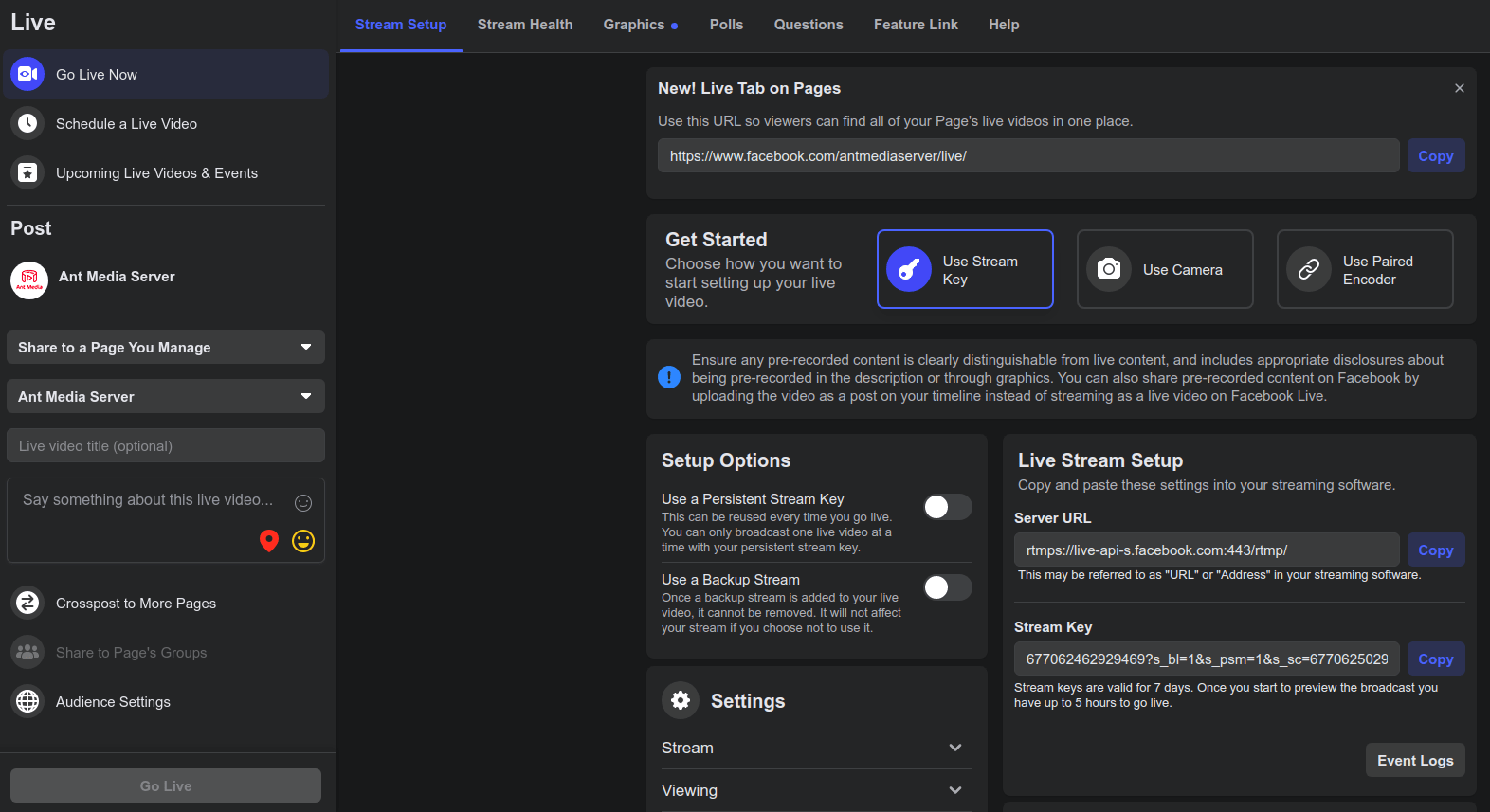1490x812 pixels.
Task: Click the Stream Key text field
Action: [1207, 659]
